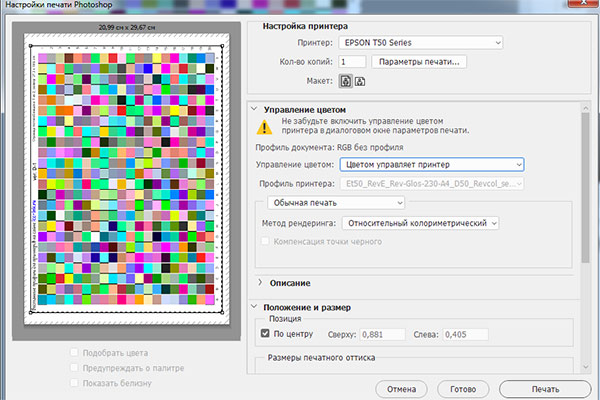
Task: Click the Готово button
Action: (x=463, y=389)
